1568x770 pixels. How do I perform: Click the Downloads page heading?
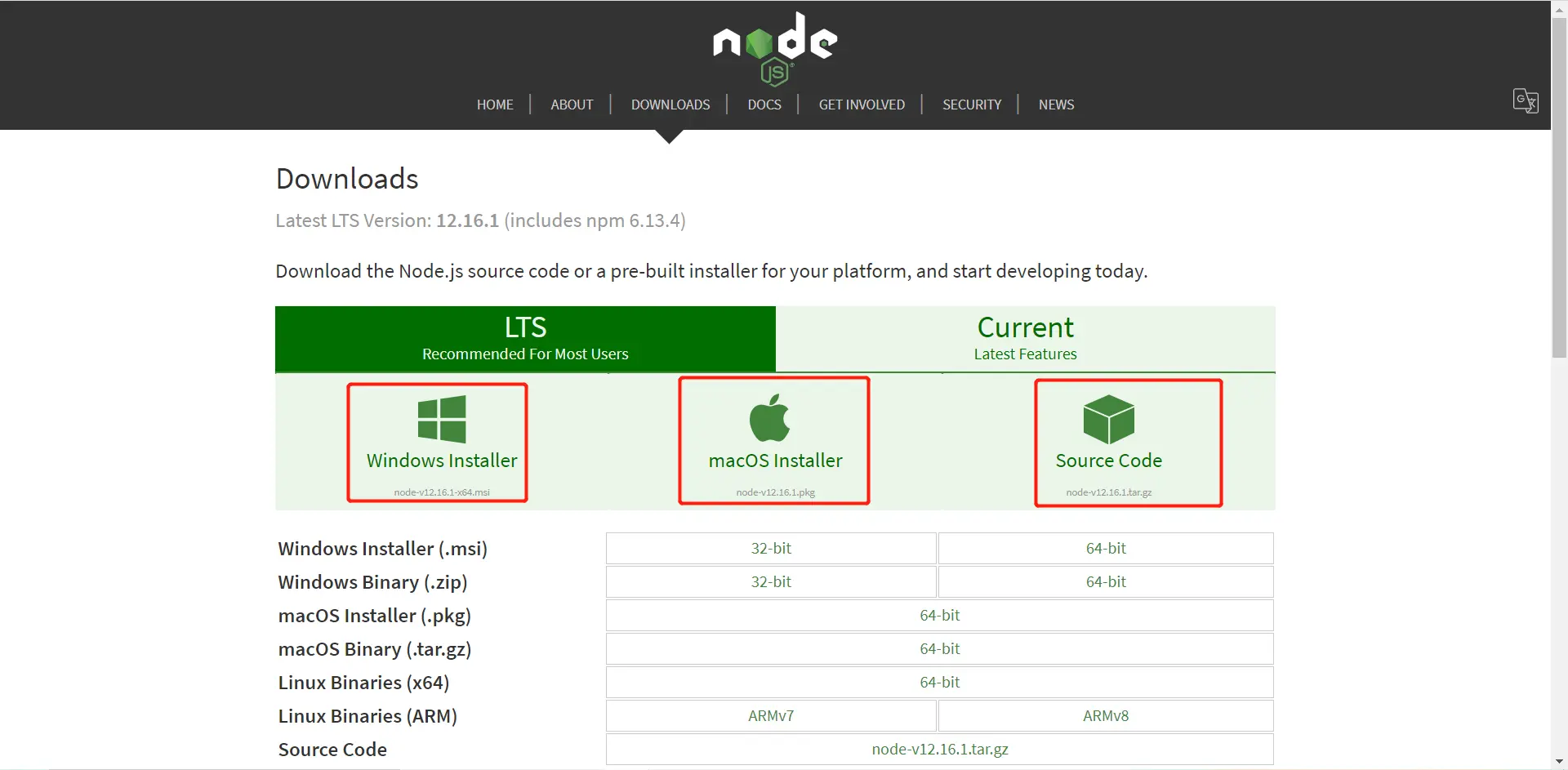[x=347, y=179]
